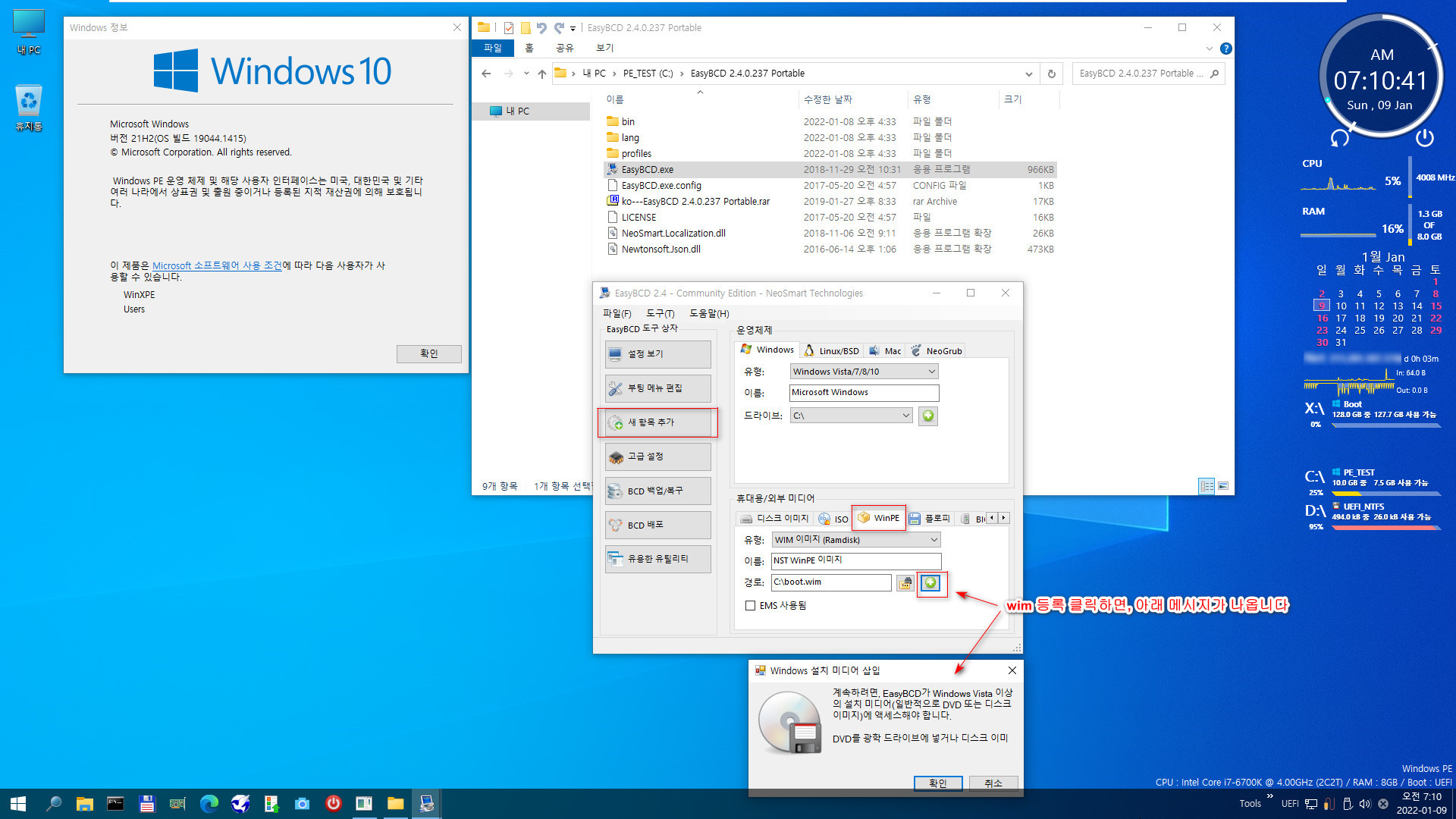Click 확인 in the Windows 정보 window
Image resolution: width=1456 pixels, height=819 pixels.
429,353
